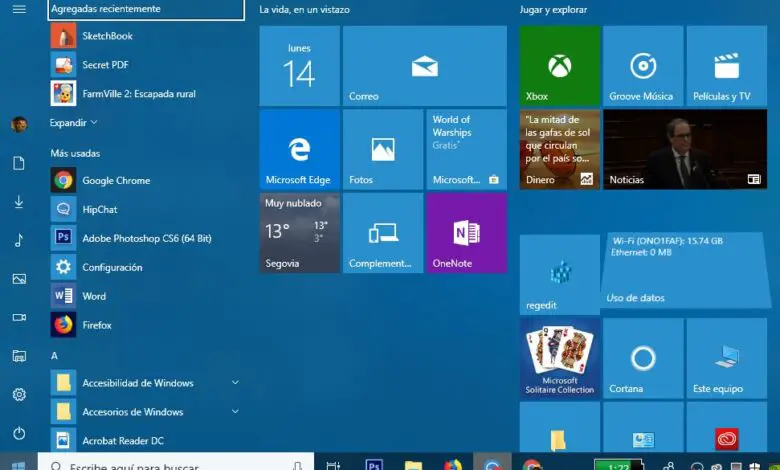780x470 pixels.
Task: Click the Power button icon
Action: 19,434
